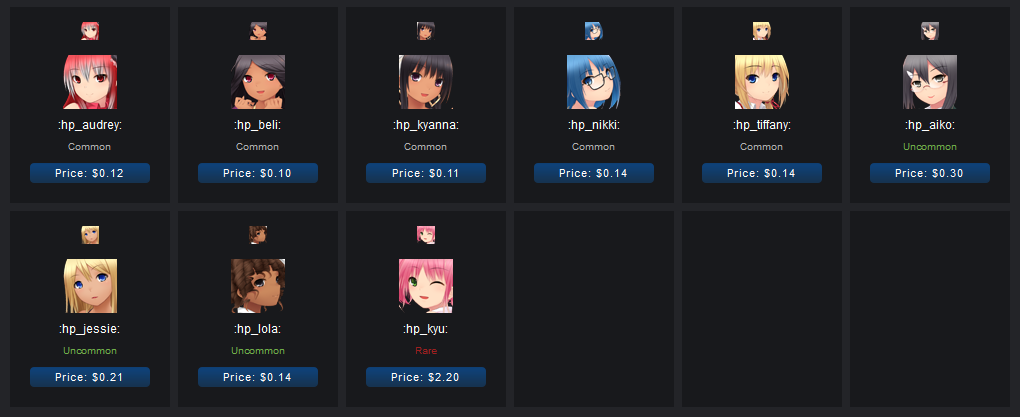Select the small hp_jessie emoticon icon
The image size is (1020, 417).
(90, 235)
